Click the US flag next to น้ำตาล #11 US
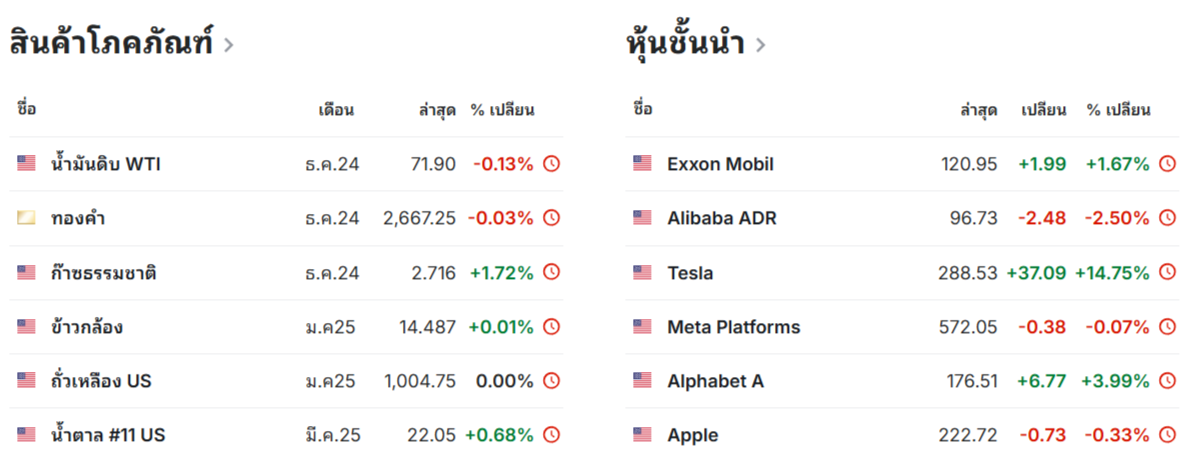The width and height of the screenshot is (1193, 456). pyautogui.click(x=26, y=435)
